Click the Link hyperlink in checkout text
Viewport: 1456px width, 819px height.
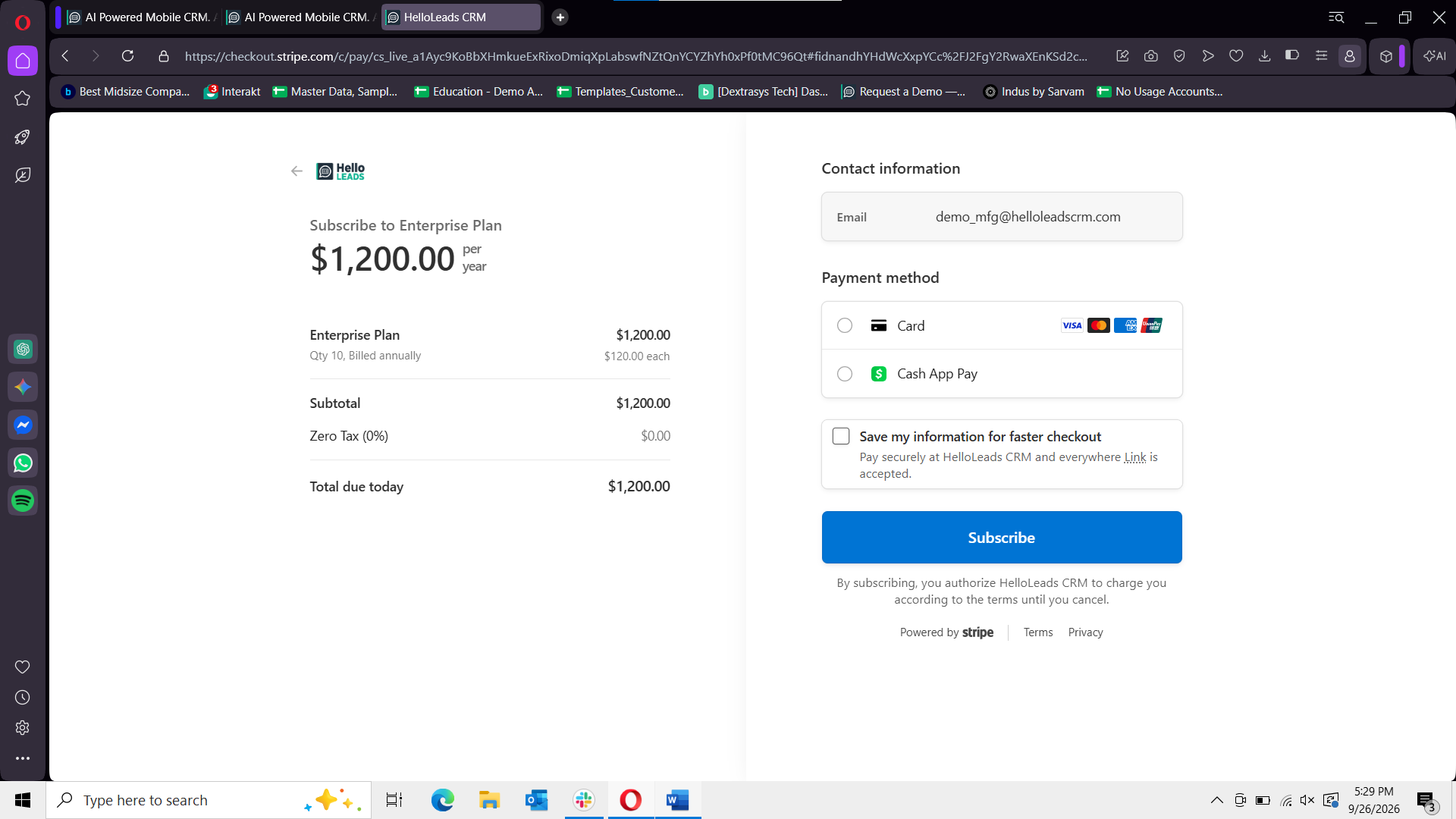[1135, 457]
